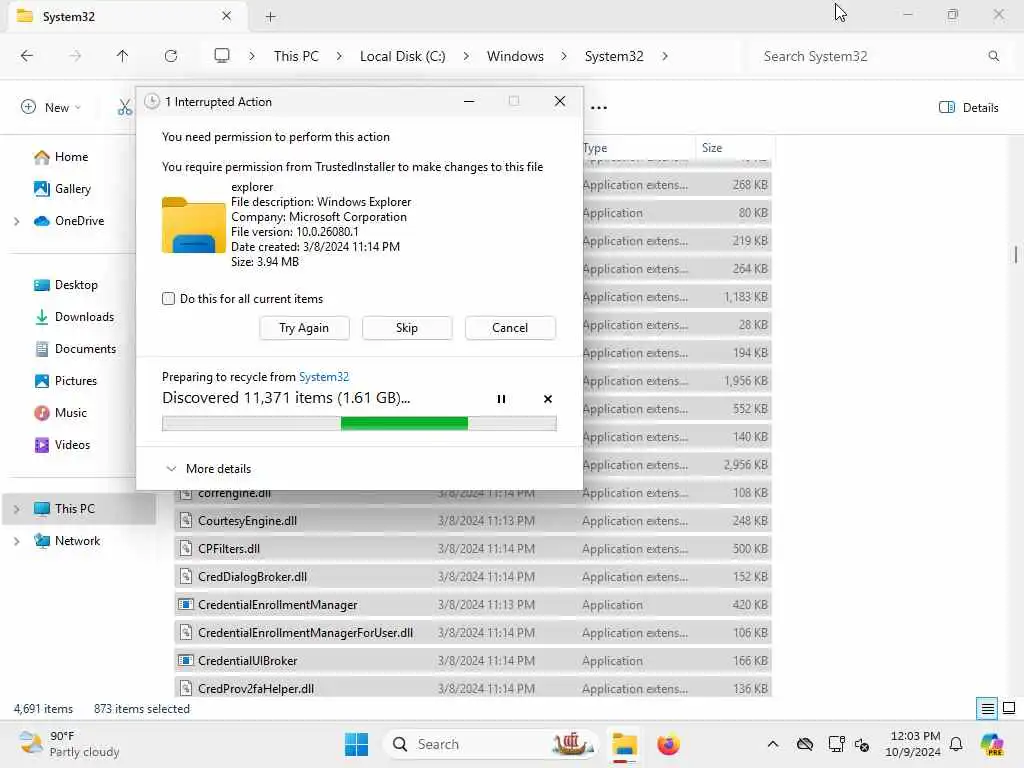This screenshot has height=768, width=1024.
Task: Open the New dropdown menu
Action: click(x=51, y=108)
